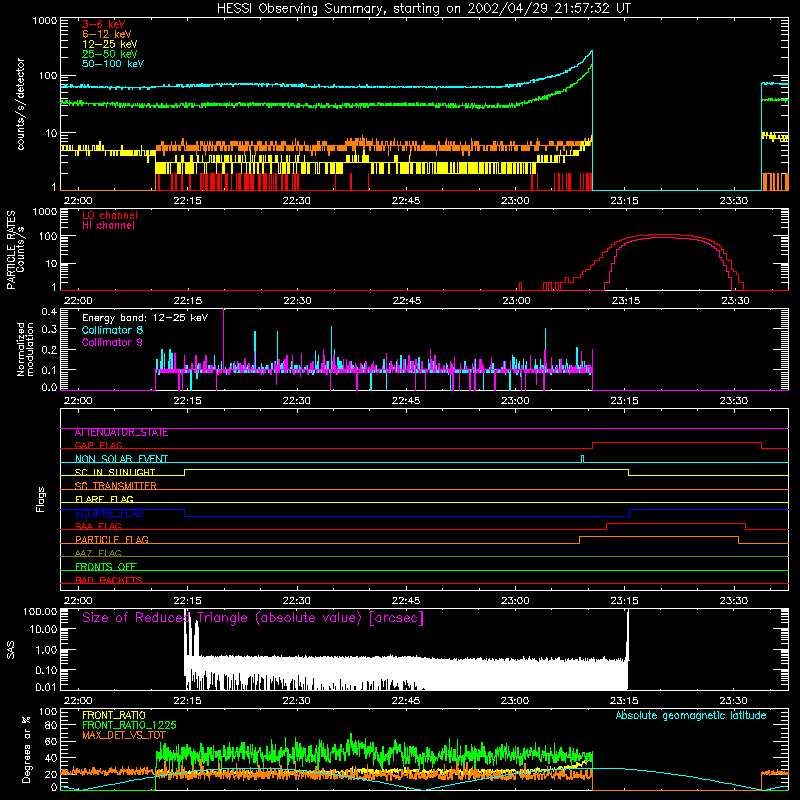Select the Collimator 9 legend entry
This screenshot has width=800, height=800.
point(112,342)
